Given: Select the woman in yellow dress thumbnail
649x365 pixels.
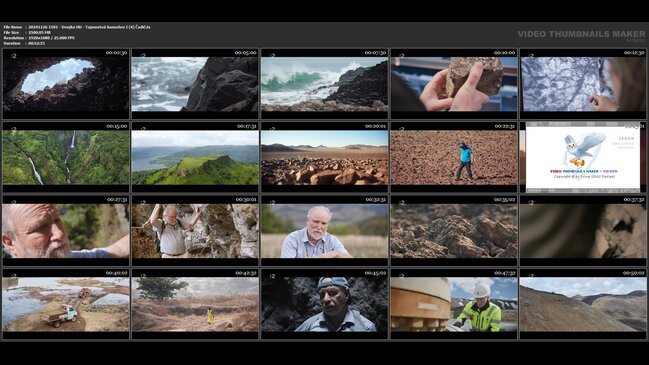Looking at the screenshot, I should 195,304.
